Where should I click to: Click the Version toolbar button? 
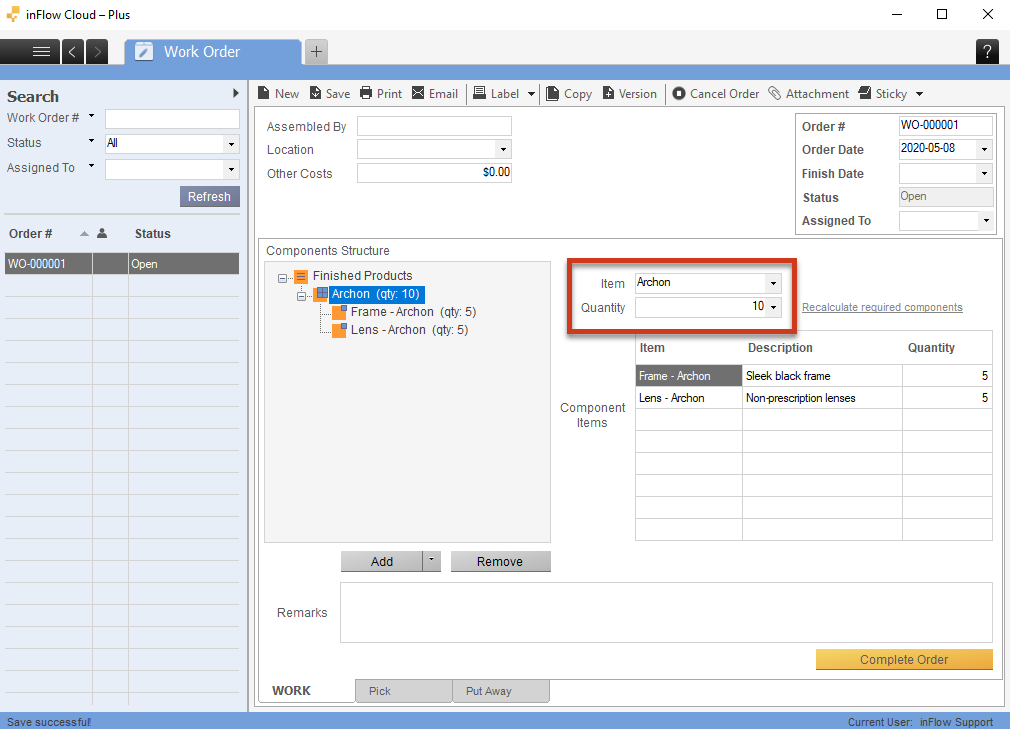[x=629, y=93]
